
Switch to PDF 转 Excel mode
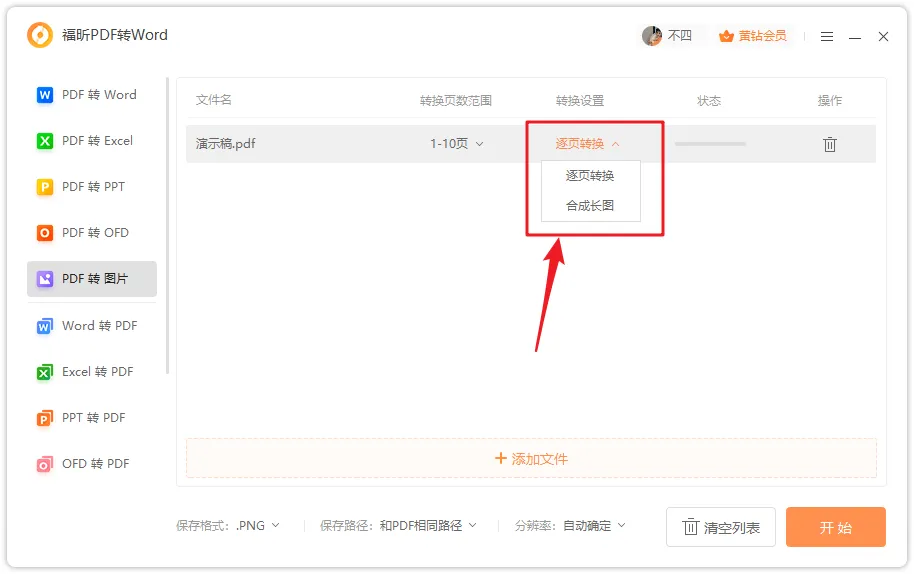[92, 141]
